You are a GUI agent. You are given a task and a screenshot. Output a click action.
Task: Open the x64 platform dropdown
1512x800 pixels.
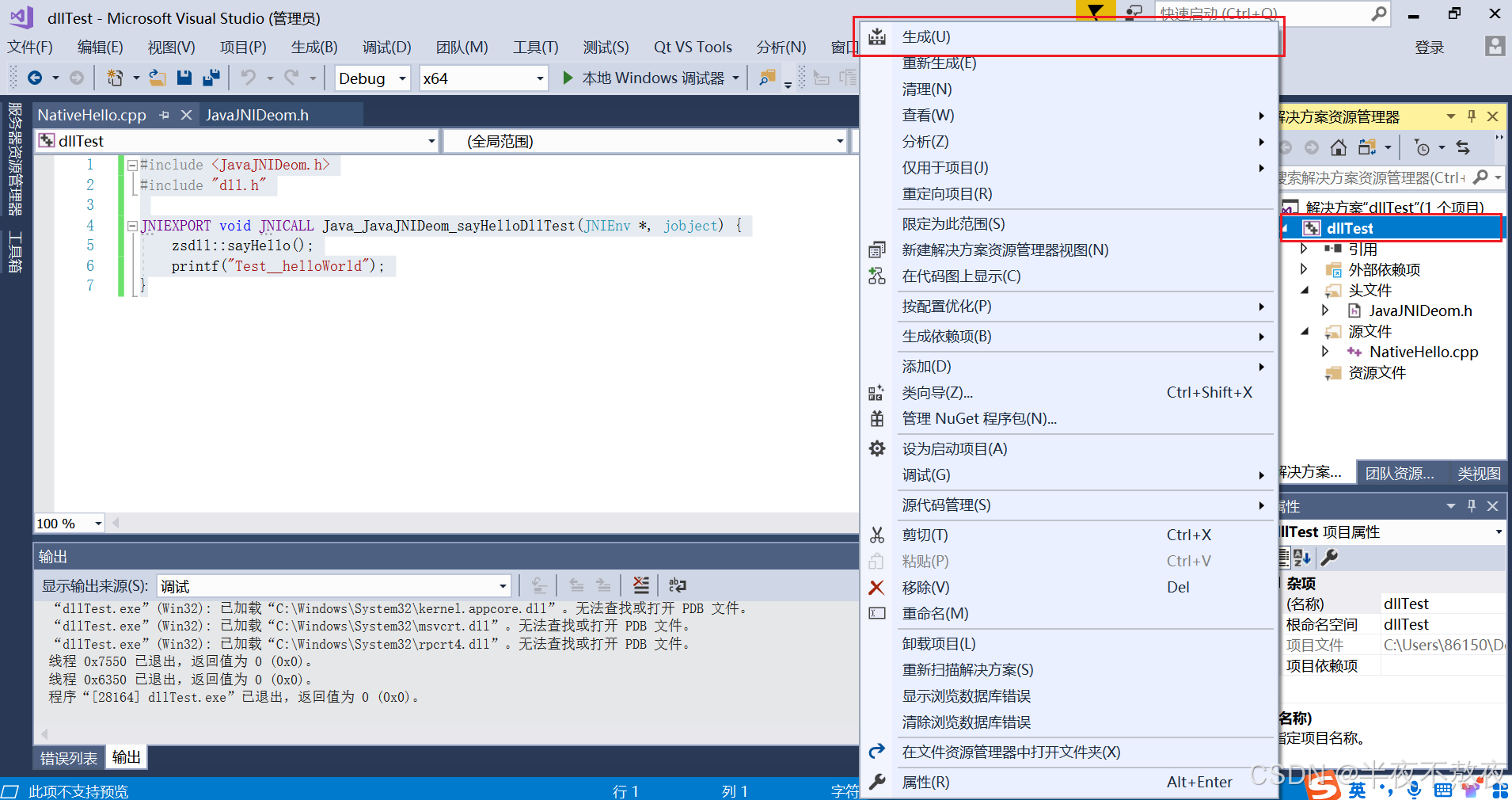540,78
